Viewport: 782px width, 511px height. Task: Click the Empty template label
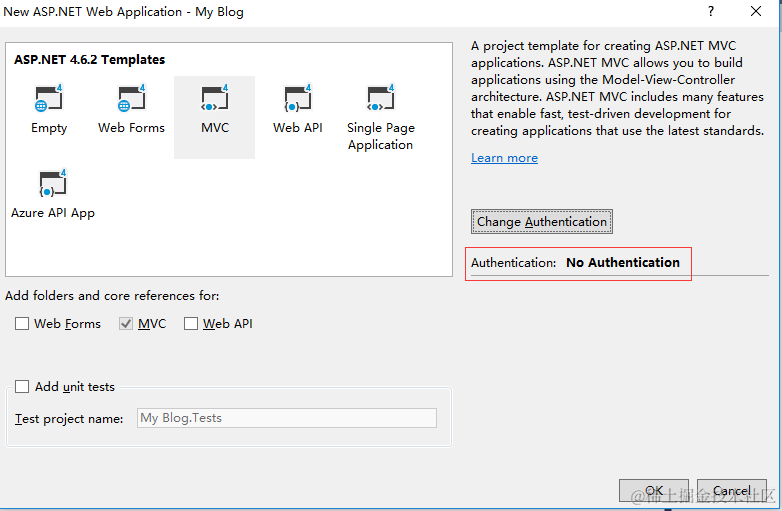pos(49,128)
